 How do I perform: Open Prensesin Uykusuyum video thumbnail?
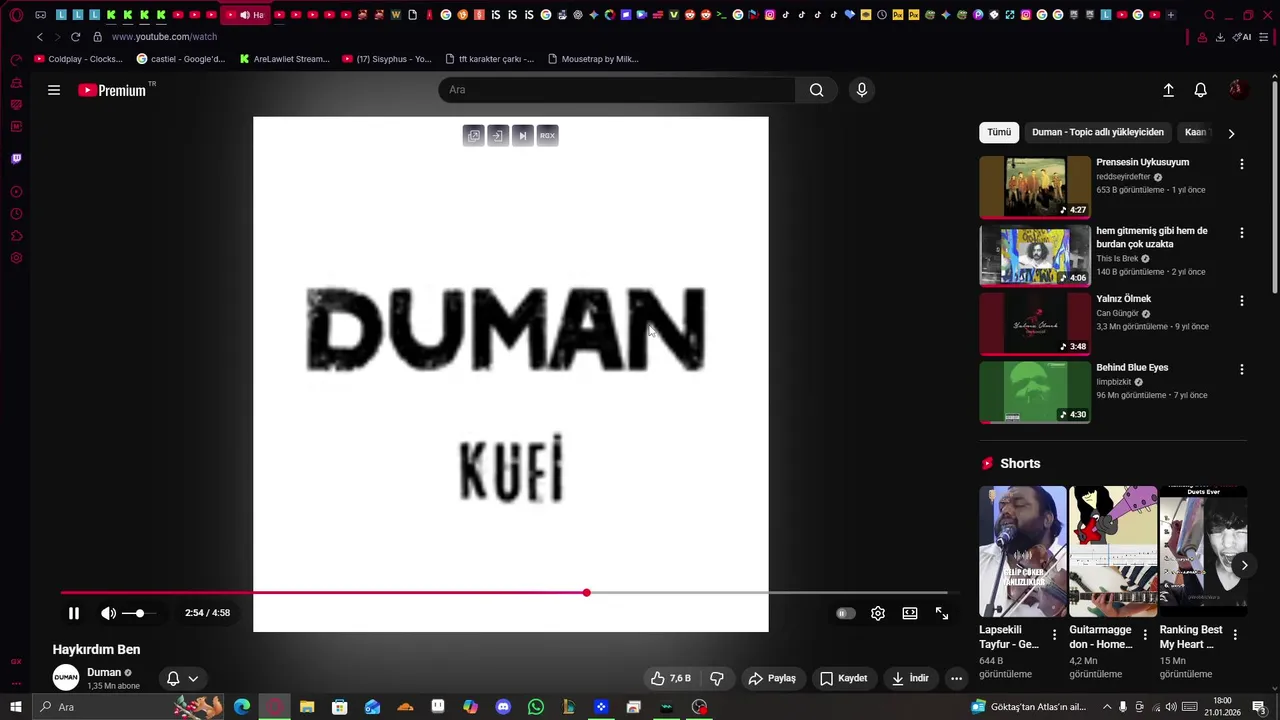coord(1035,187)
